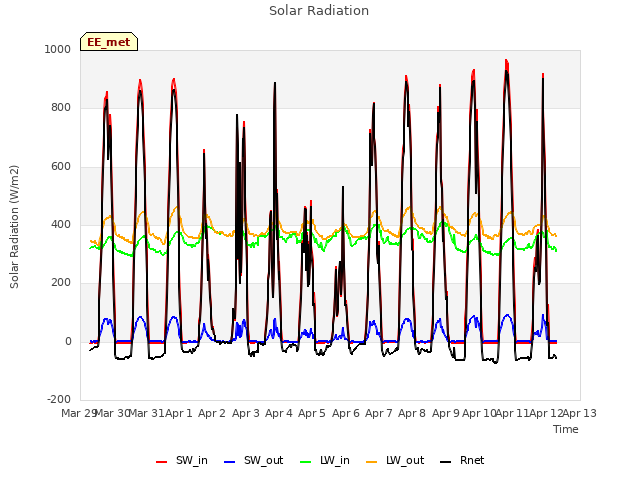The image size is (640, 480).
Task: Click the red SW_in legend color marker
Action: pos(162,462)
